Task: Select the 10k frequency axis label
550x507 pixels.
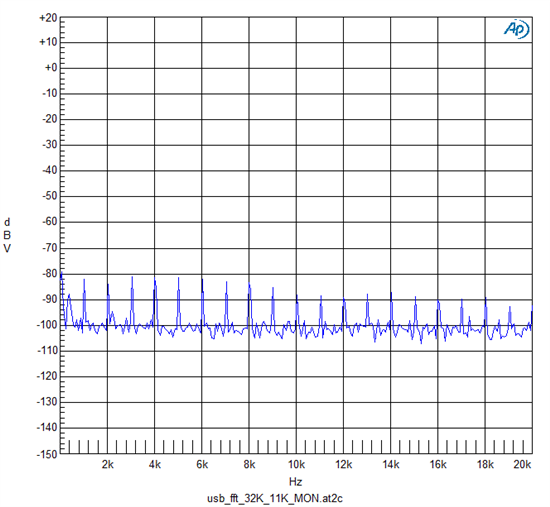Action: [x=296, y=465]
